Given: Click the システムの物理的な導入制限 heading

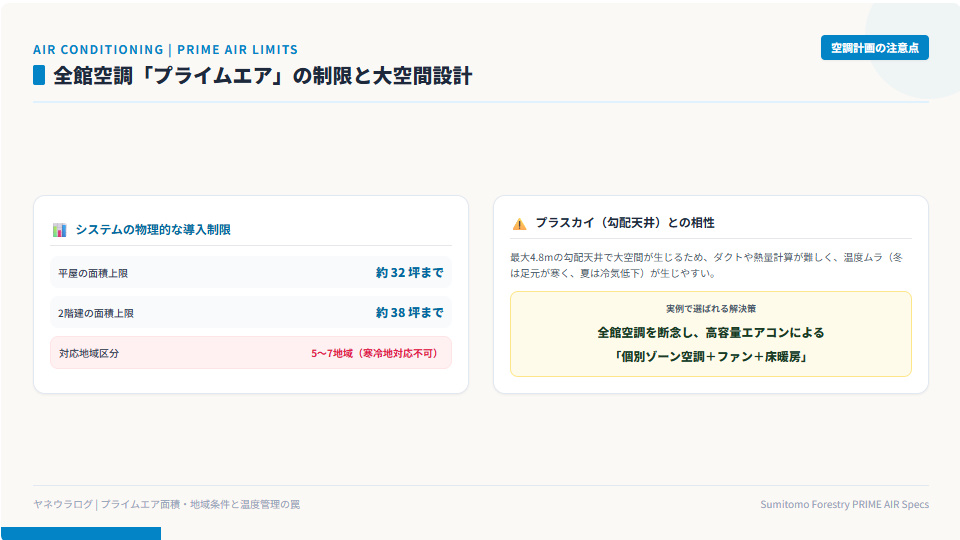Looking at the screenshot, I should pos(153,230).
